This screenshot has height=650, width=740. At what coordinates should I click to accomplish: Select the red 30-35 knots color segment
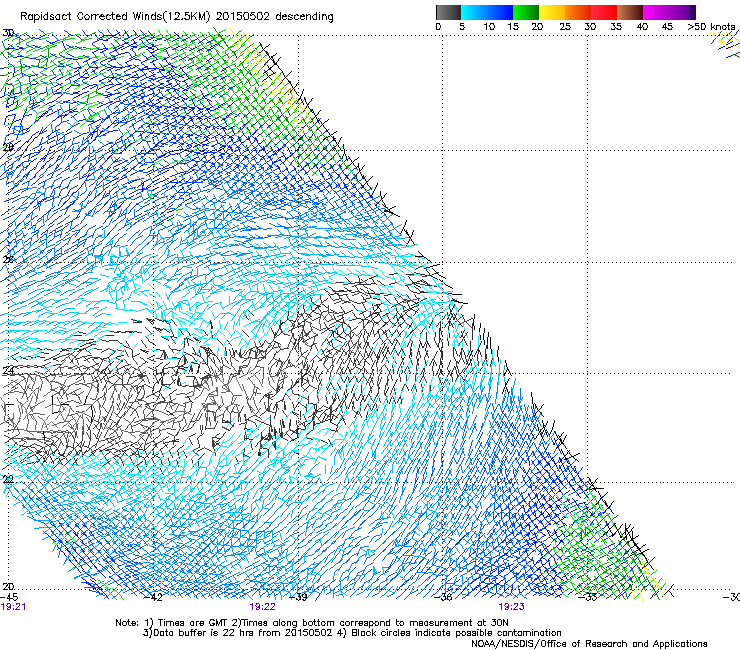[x=604, y=12]
